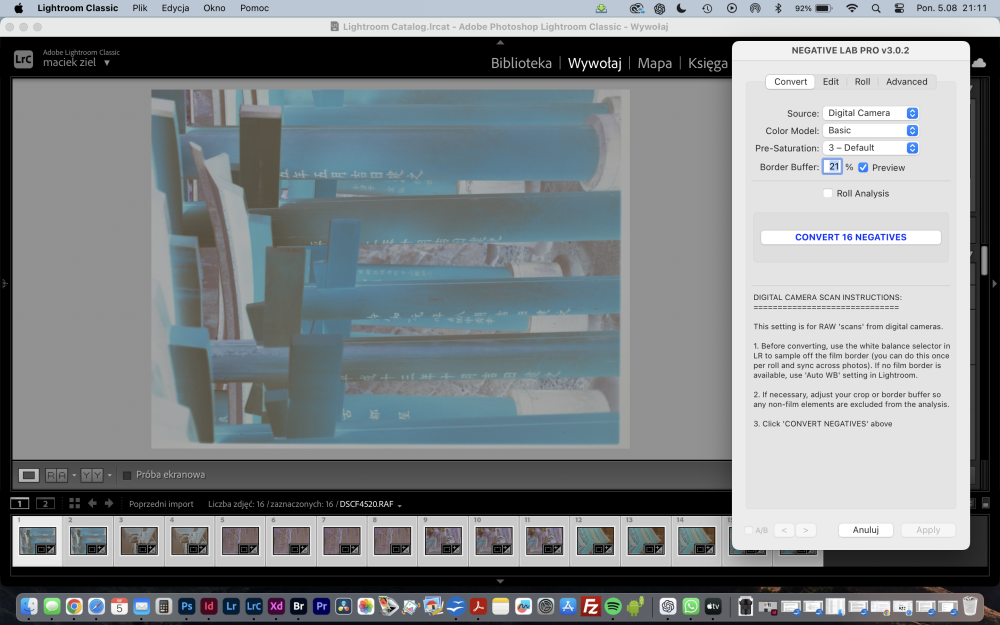Open the Source dropdown set to Digital Camera
The width and height of the screenshot is (1000, 625).
(871, 113)
